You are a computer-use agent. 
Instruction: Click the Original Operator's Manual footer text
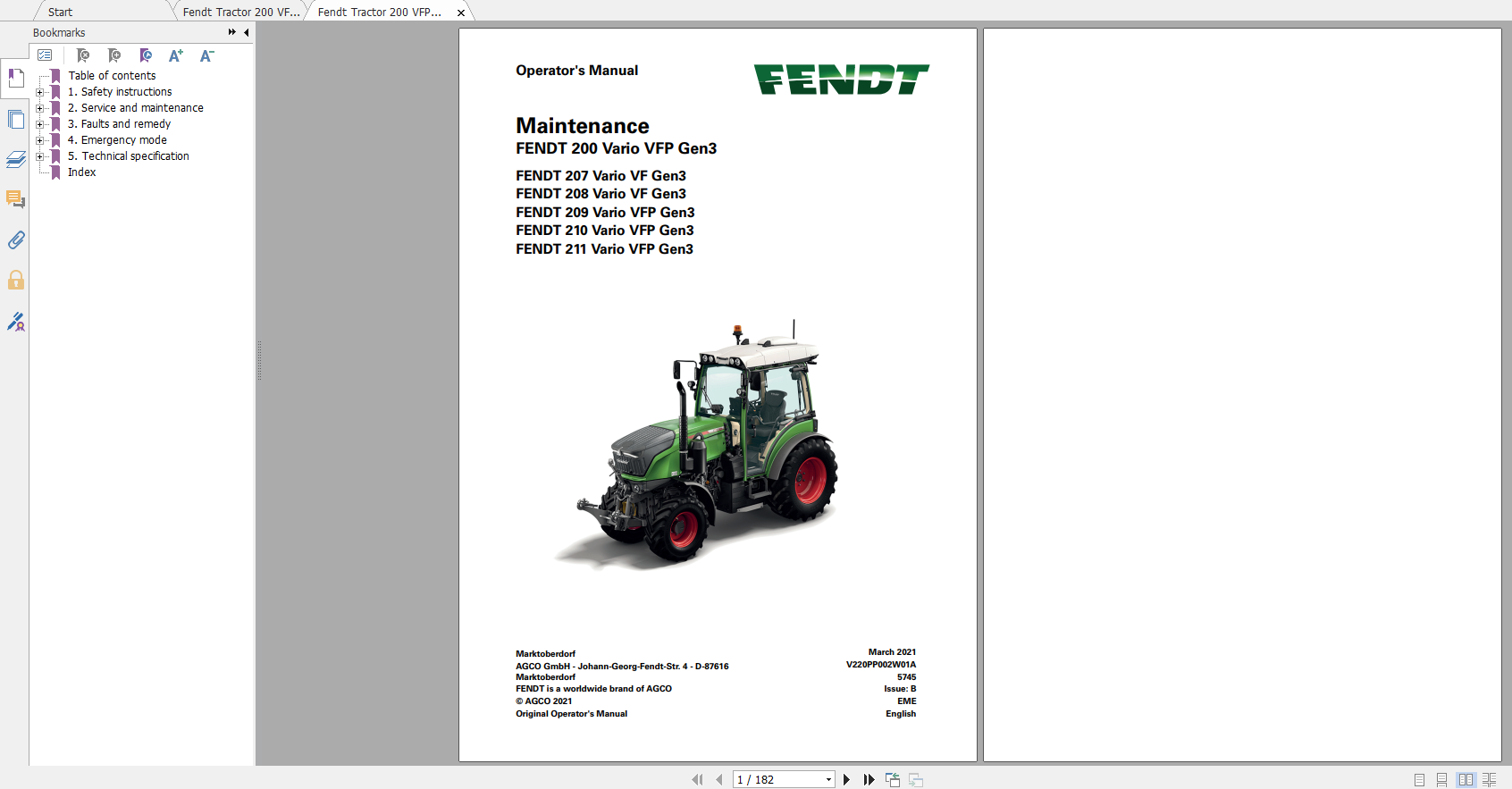[571, 714]
